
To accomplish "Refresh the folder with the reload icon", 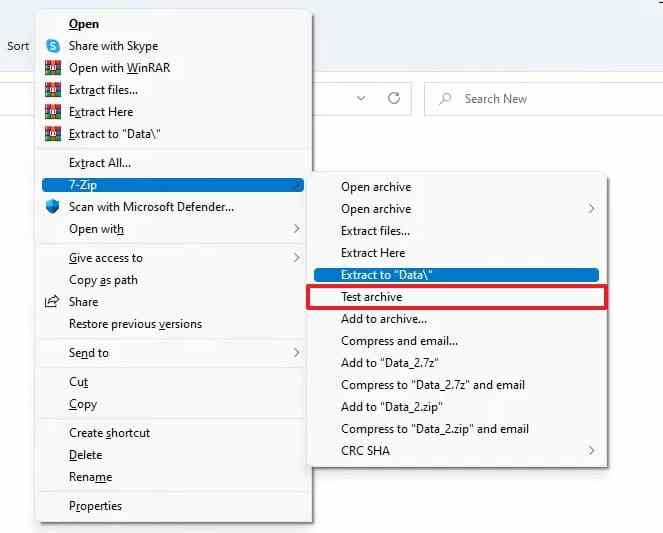I will pos(394,98).
